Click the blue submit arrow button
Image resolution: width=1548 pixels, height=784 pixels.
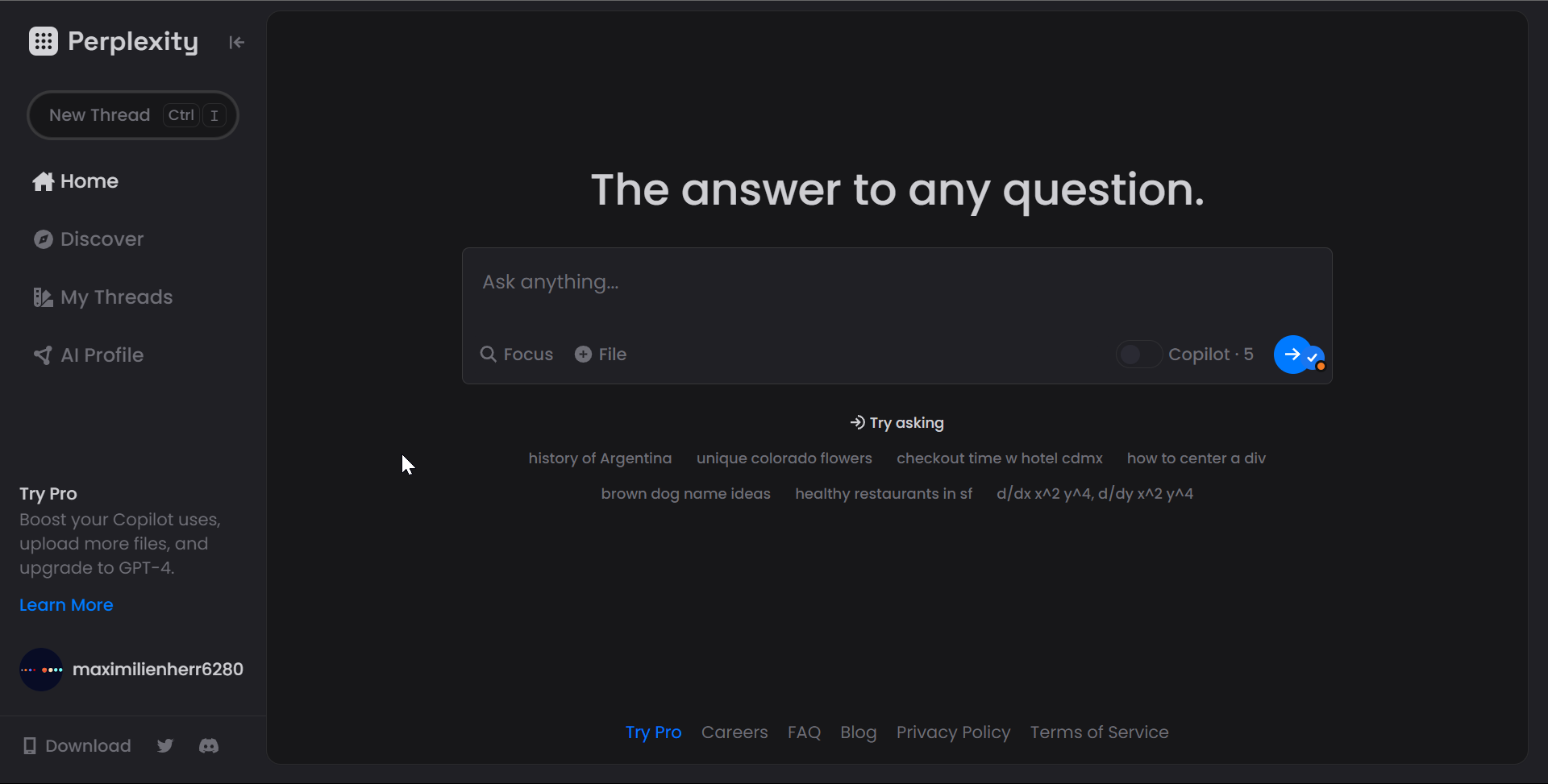coord(1292,355)
